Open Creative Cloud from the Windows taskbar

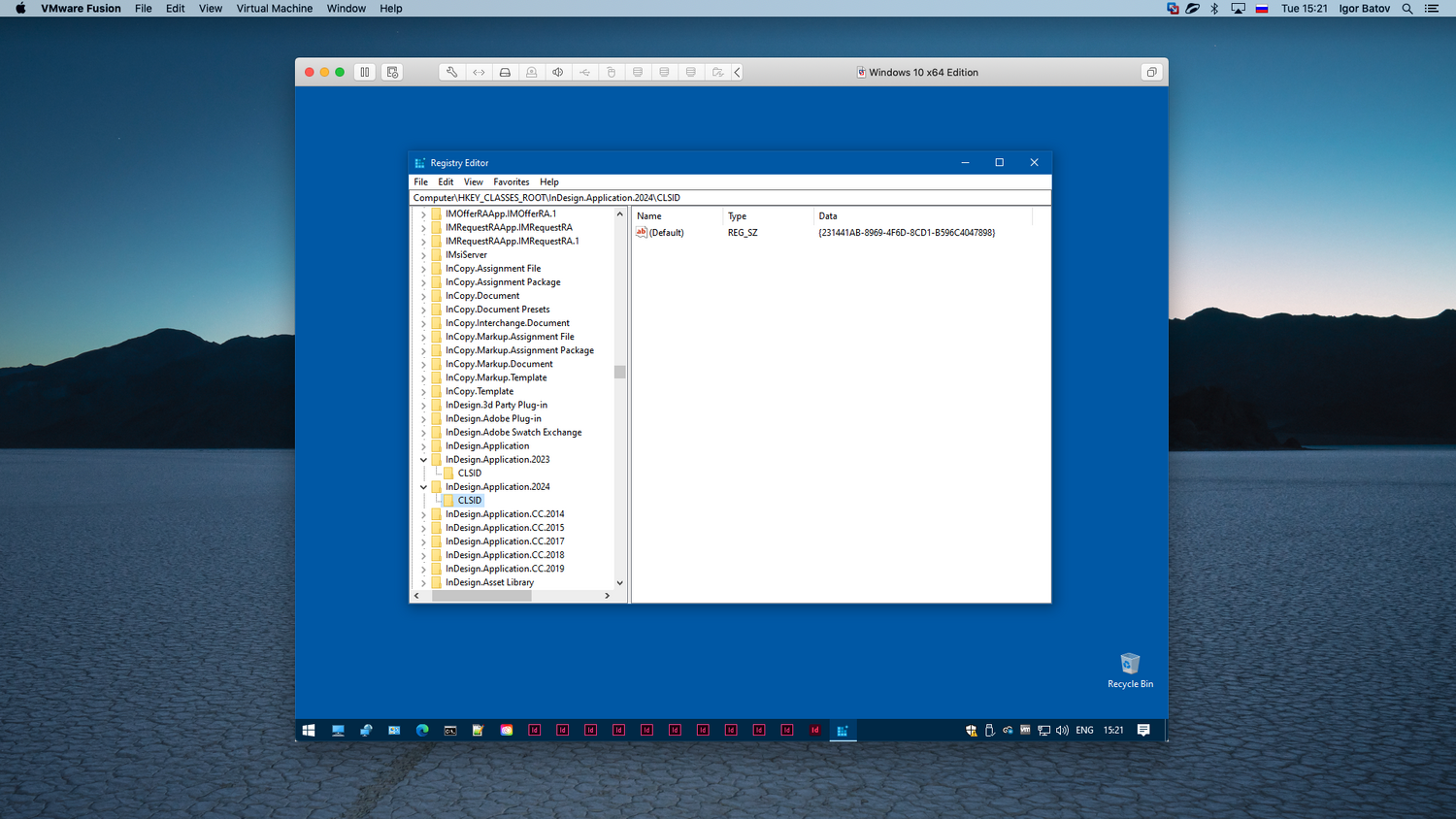tap(506, 731)
